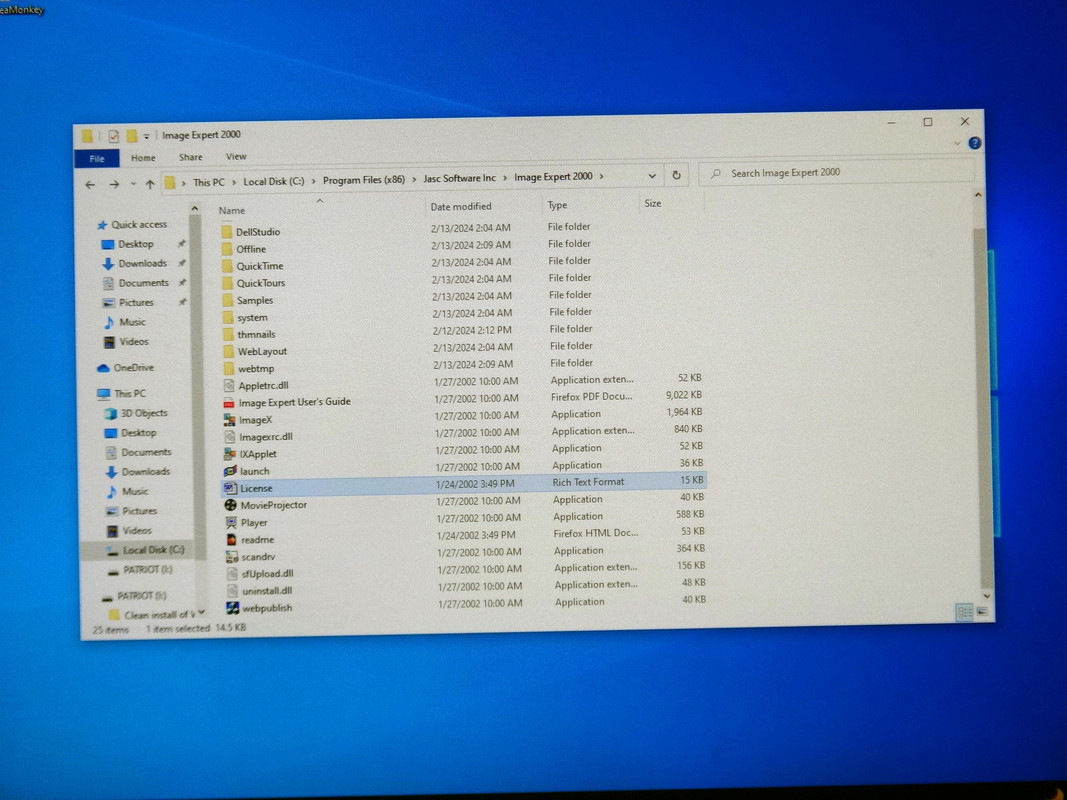Open the recent locations dropdown arrow
This screenshot has width=1067, height=800.
point(133,184)
